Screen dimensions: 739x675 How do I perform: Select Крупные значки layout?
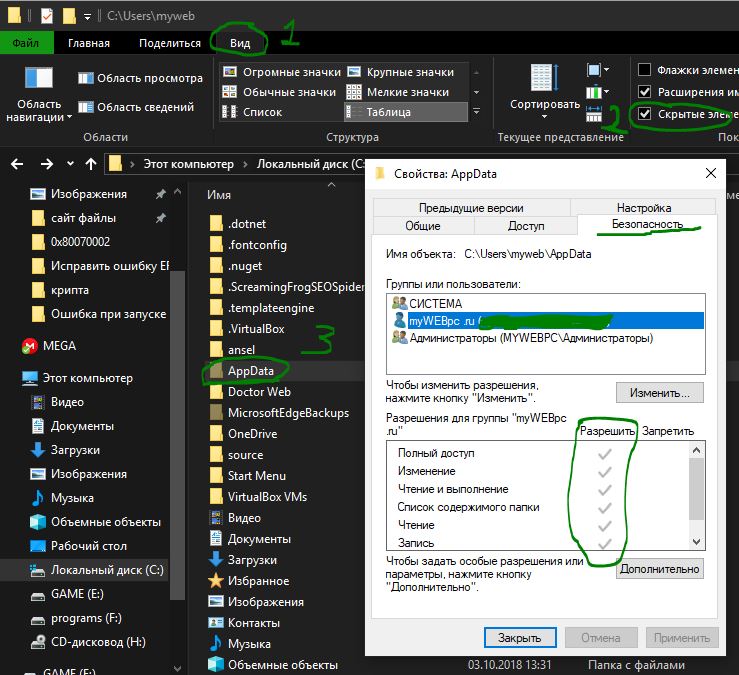click(x=401, y=72)
